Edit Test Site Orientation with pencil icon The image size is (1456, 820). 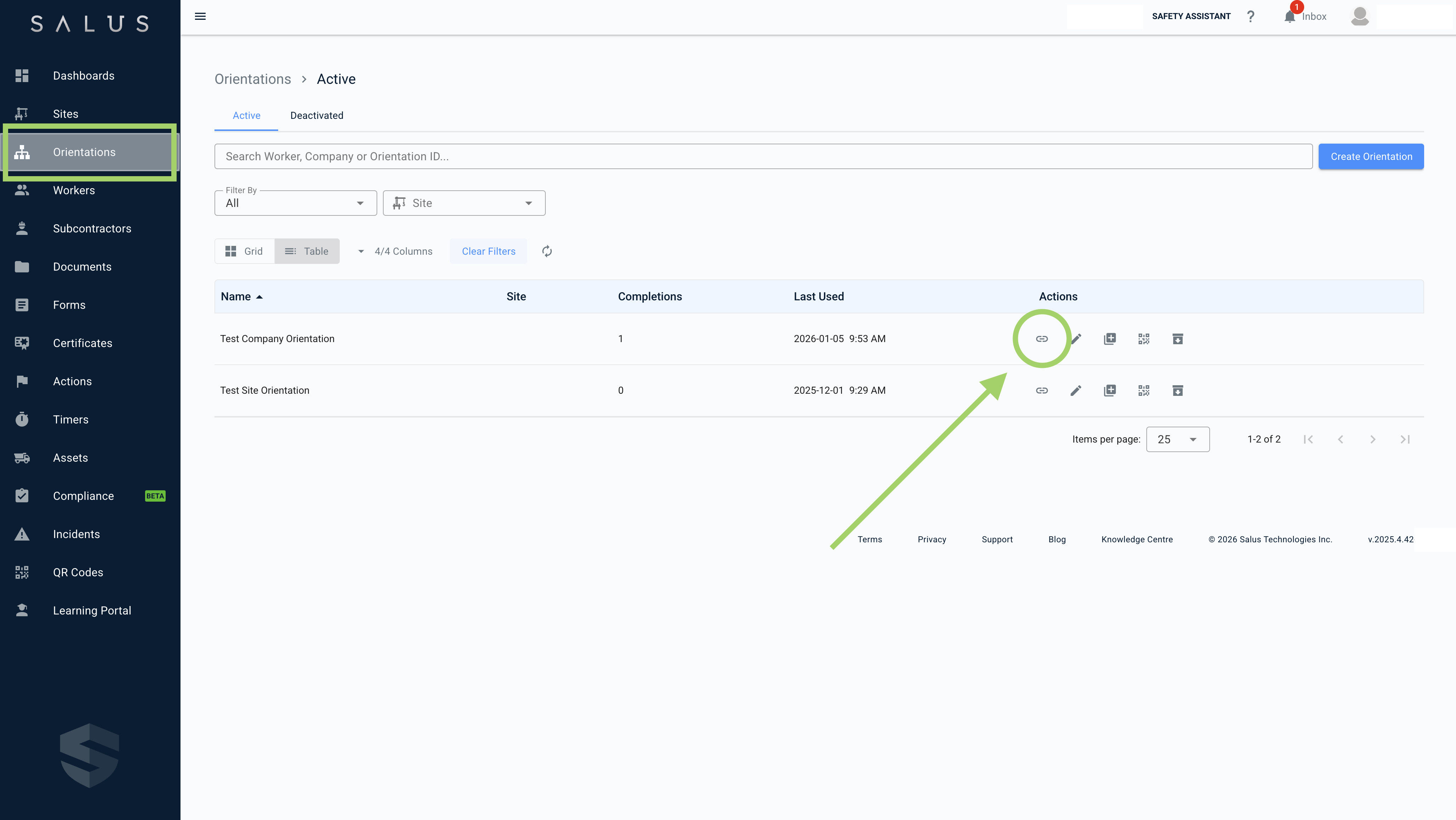coord(1076,391)
